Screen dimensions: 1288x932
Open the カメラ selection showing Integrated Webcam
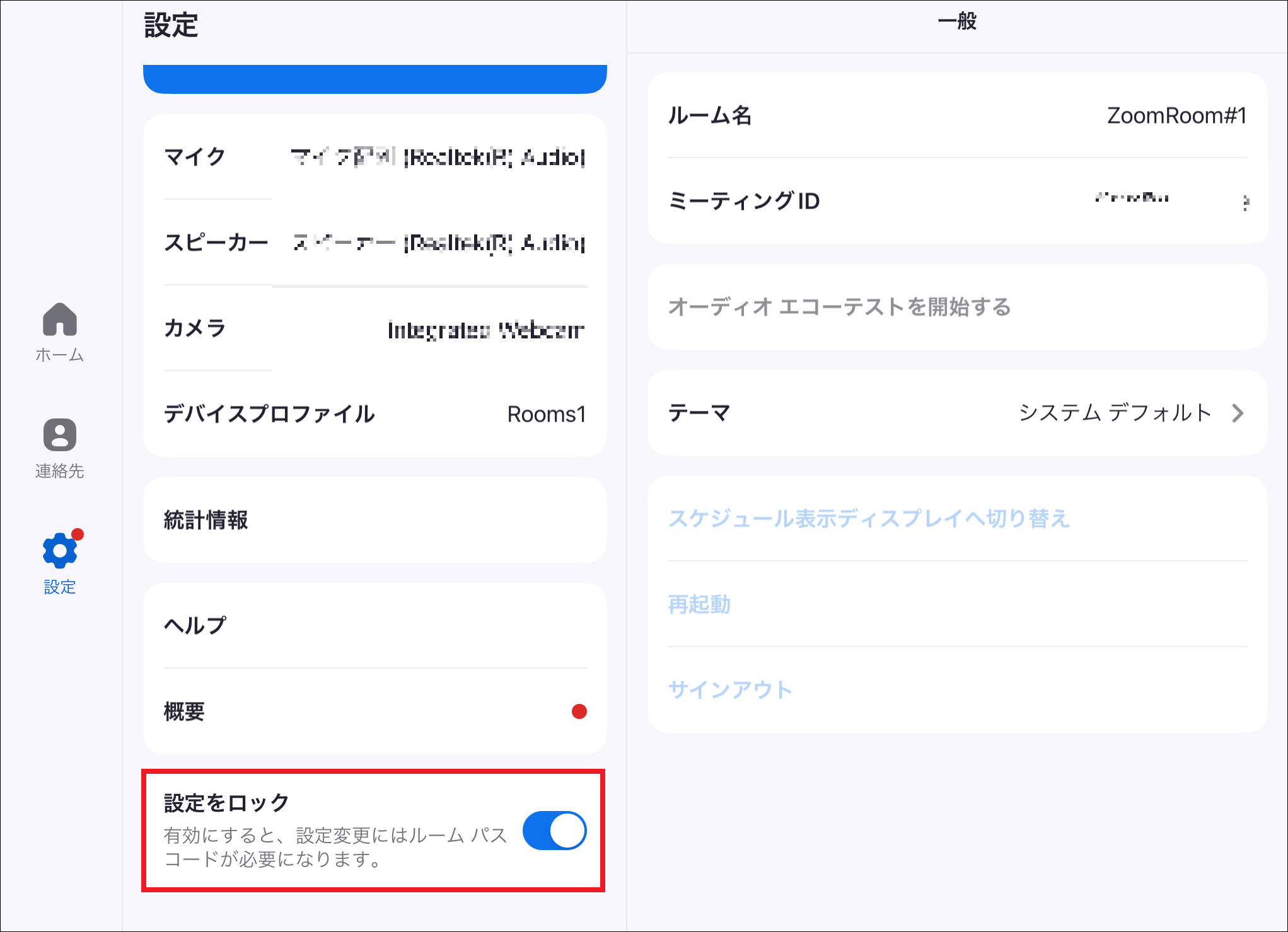pyautogui.click(x=374, y=329)
